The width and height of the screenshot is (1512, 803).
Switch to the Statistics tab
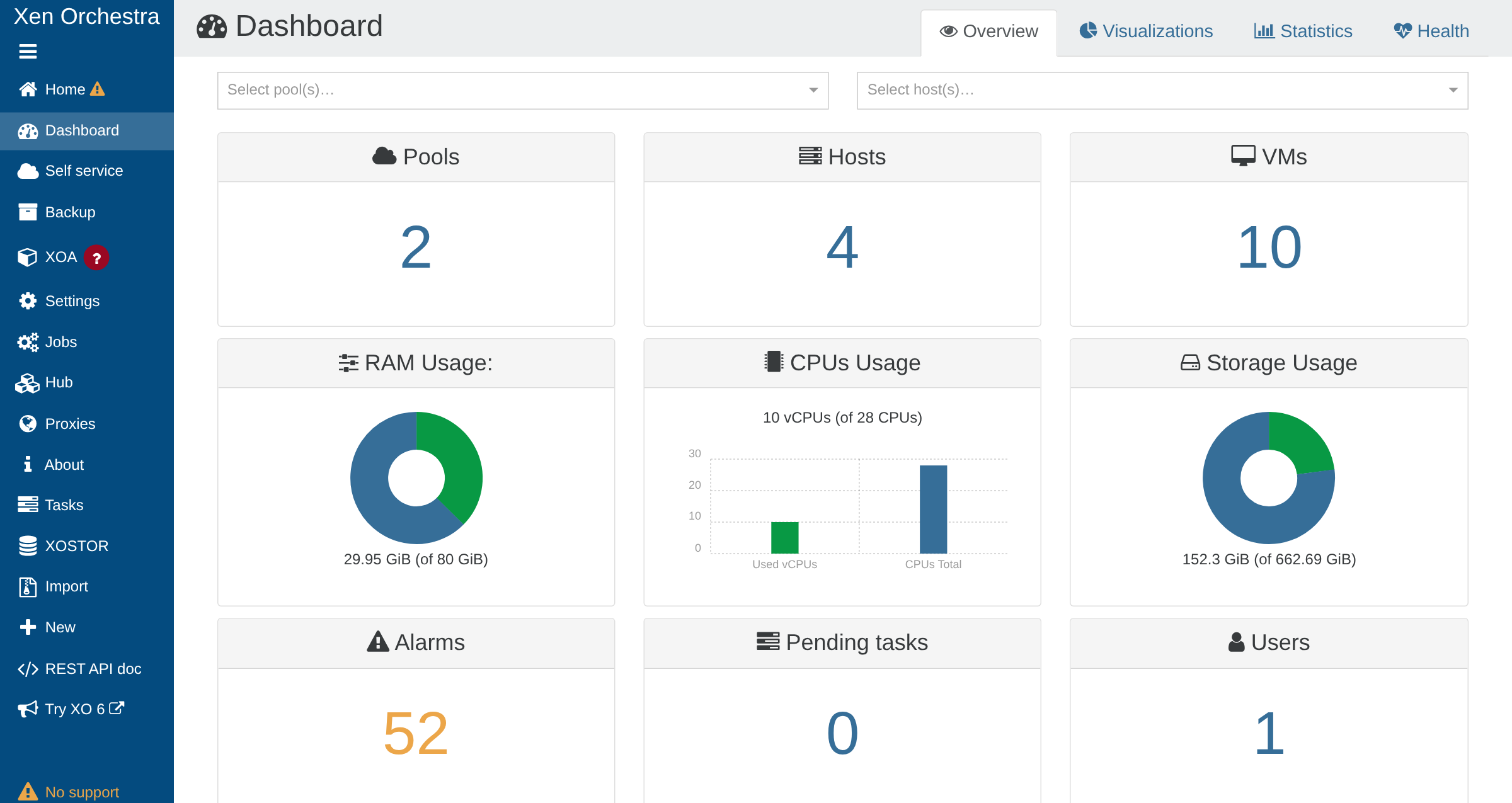point(1303,31)
